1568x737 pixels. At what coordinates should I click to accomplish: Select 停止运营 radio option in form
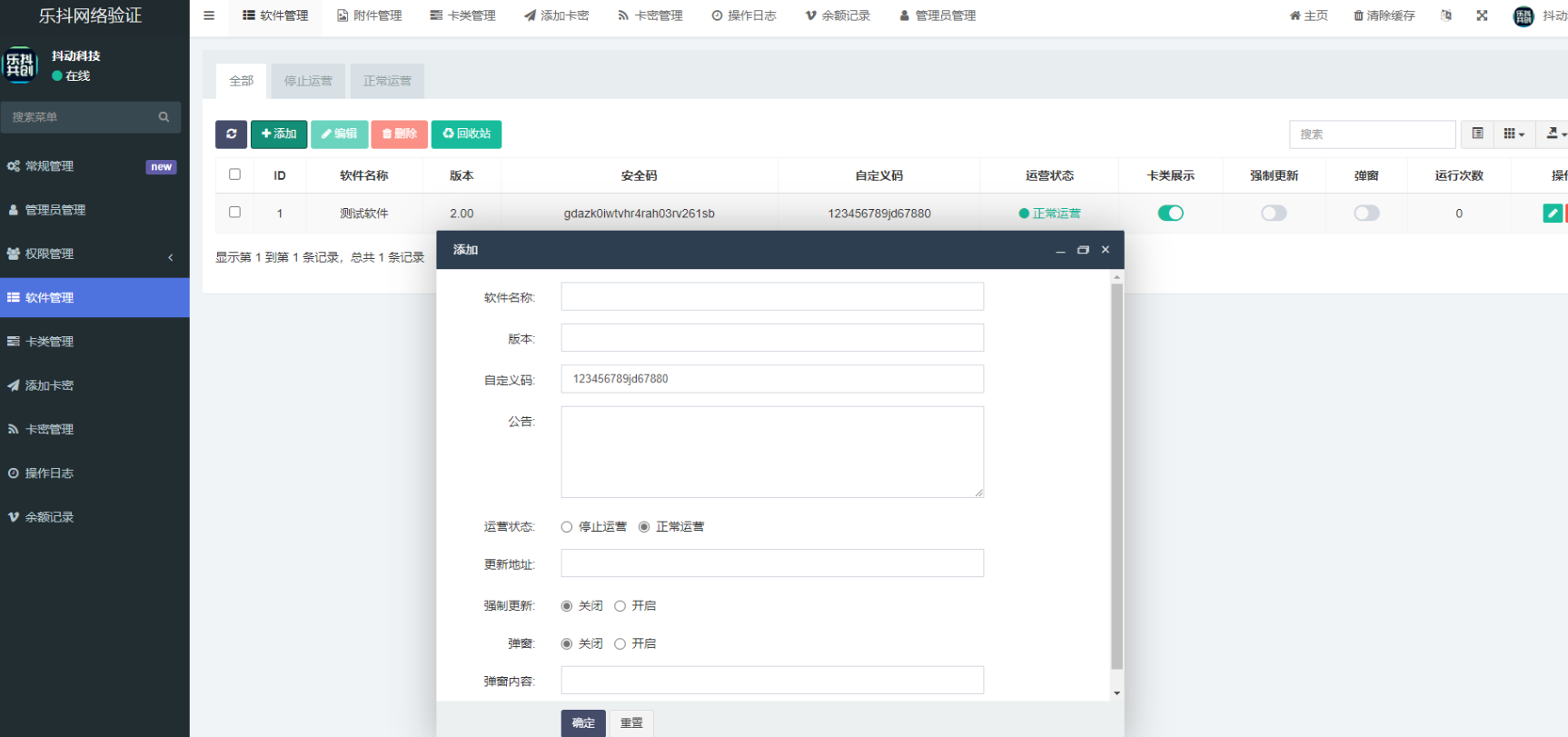(x=567, y=527)
